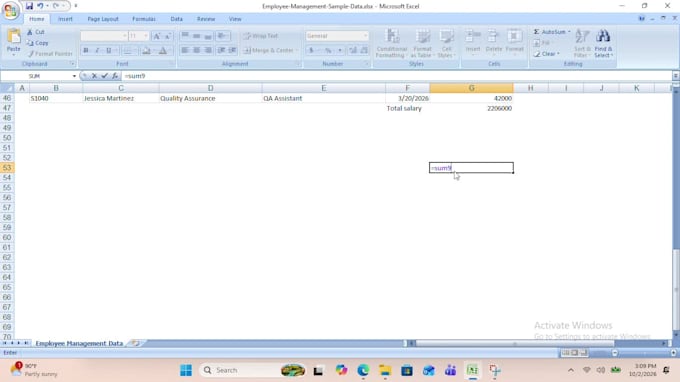Open the Review ribbon tab
Screen dimensions: 680x382
click(206, 19)
